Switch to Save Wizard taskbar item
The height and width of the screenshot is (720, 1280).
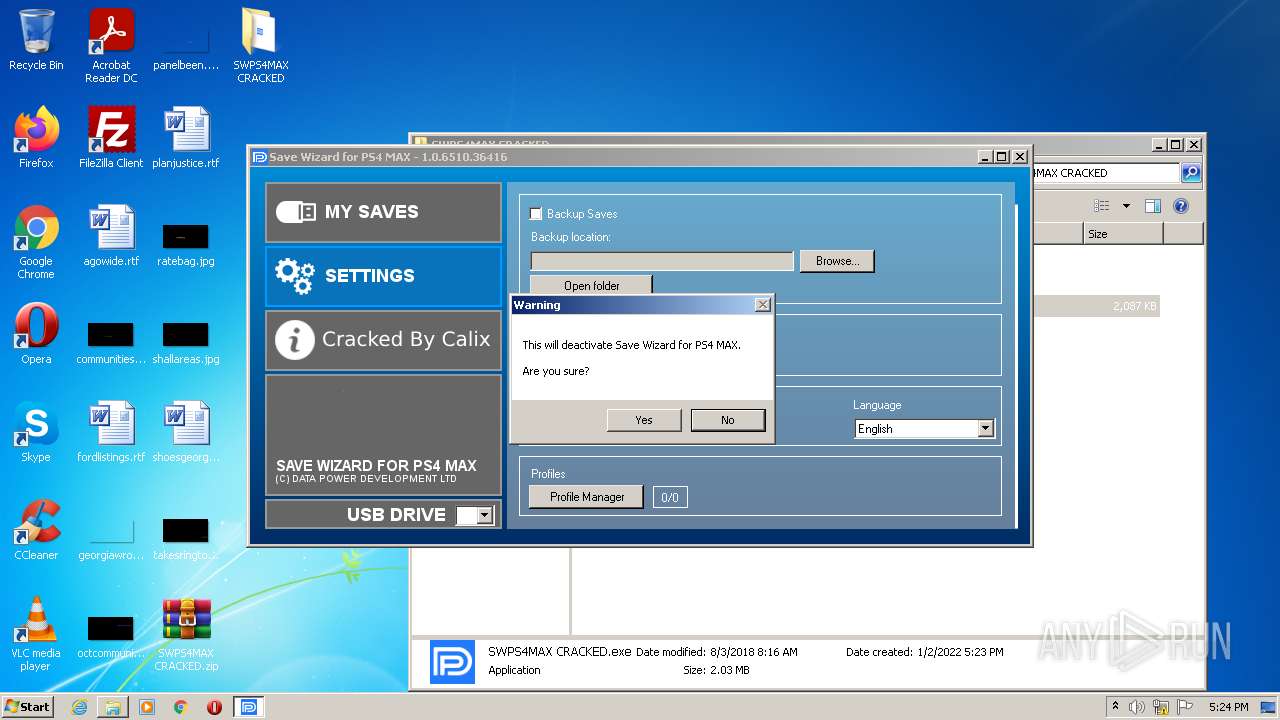(x=249, y=707)
